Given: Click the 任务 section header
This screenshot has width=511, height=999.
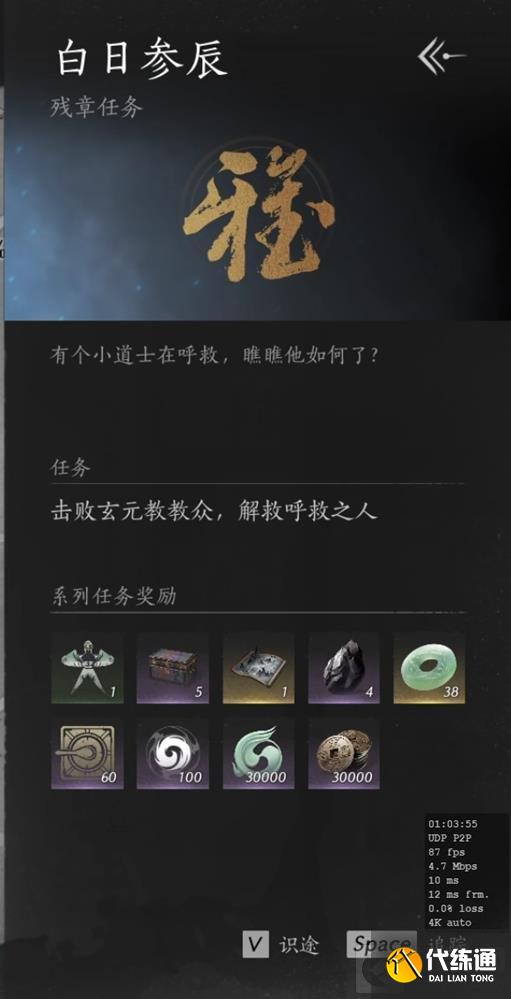Looking at the screenshot, I should (70, 468).
